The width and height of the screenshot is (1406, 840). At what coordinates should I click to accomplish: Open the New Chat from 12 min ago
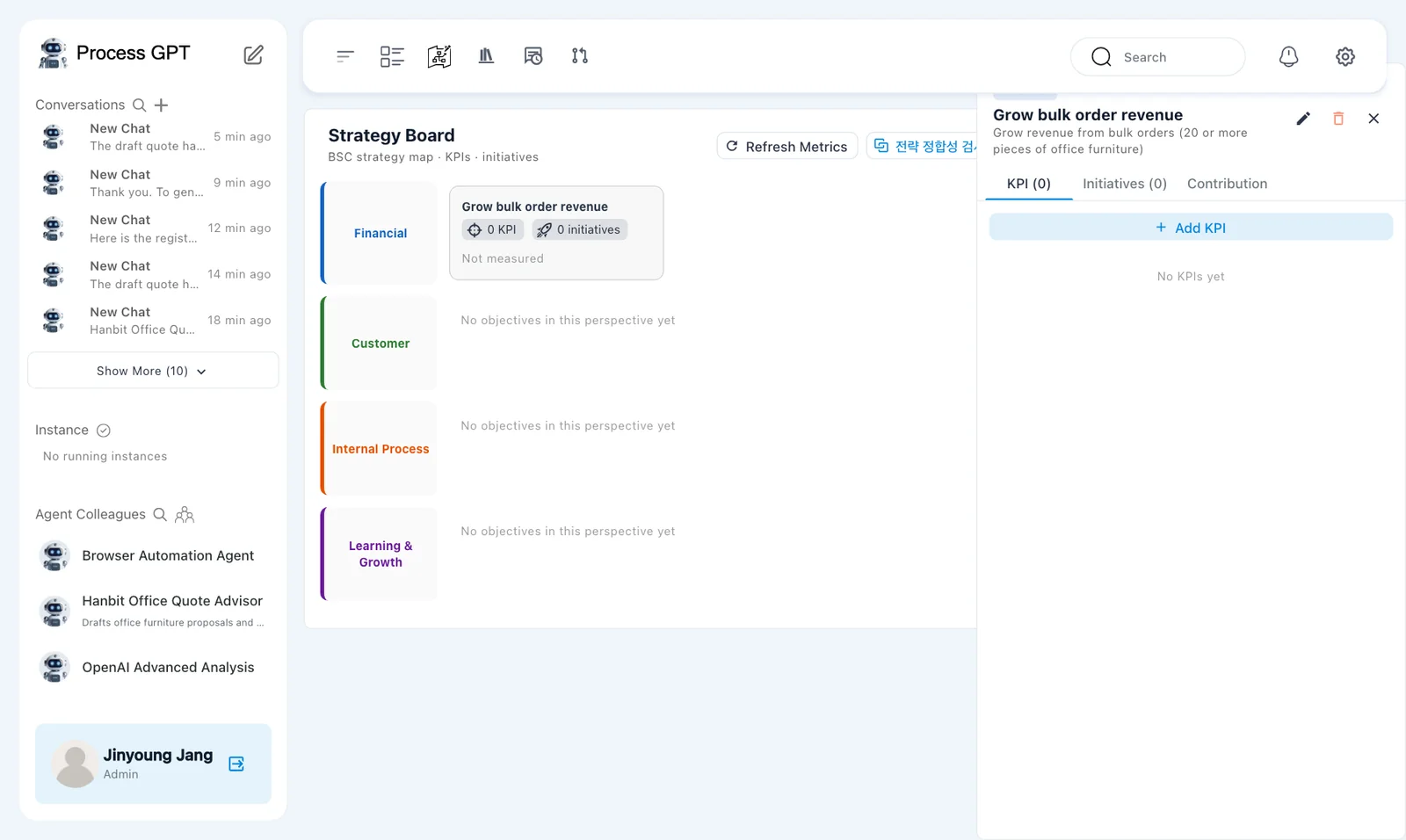click(x=154, y=228)
